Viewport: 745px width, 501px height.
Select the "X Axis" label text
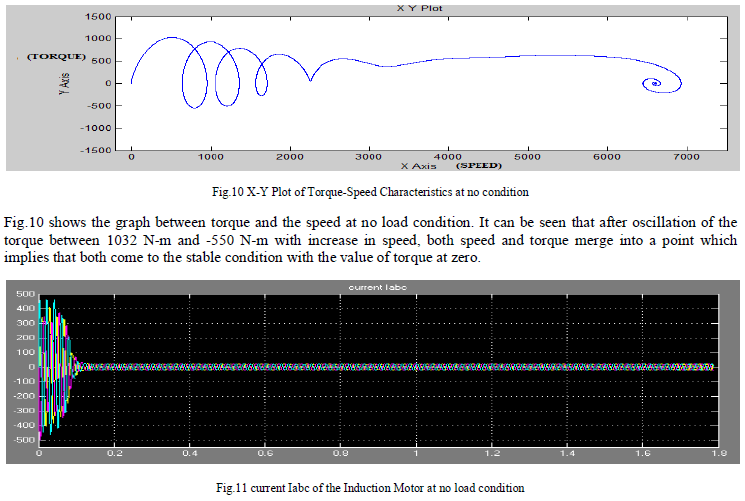tap(419, 165)
